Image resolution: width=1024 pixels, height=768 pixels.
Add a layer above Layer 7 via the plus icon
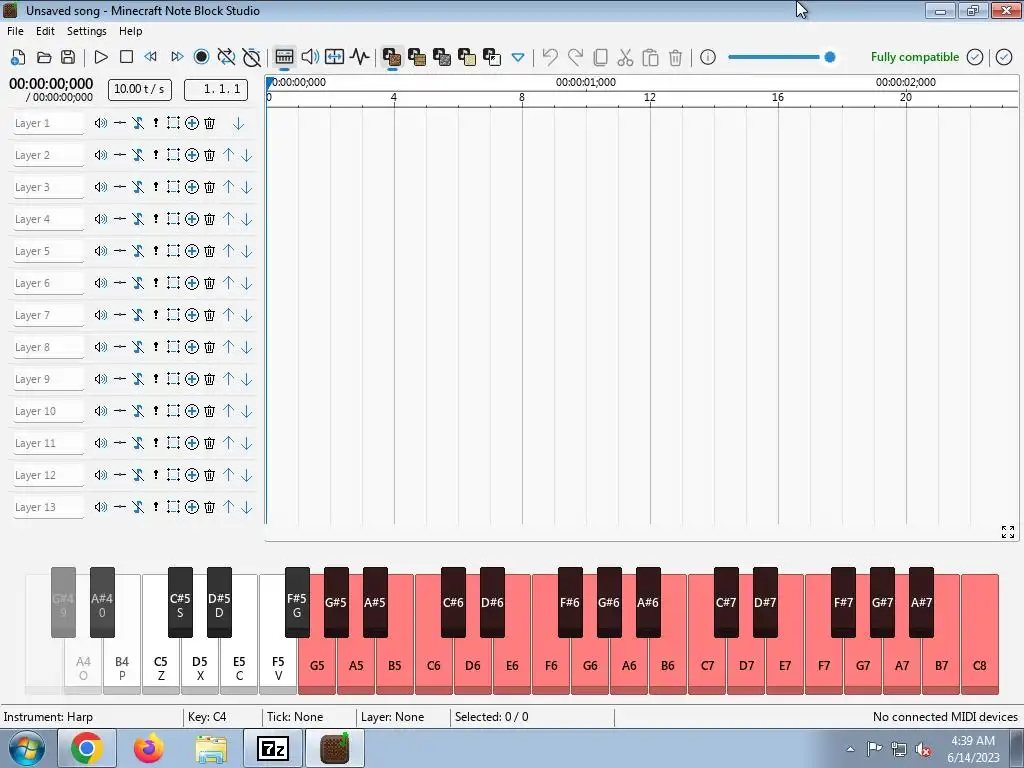click(x=191, y=315)
